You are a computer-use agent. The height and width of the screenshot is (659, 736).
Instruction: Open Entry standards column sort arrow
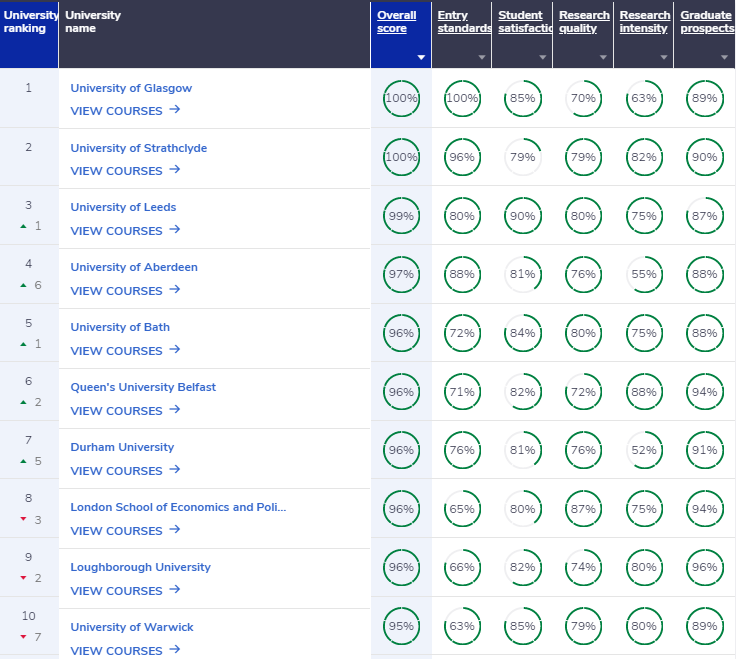(482, 58)
